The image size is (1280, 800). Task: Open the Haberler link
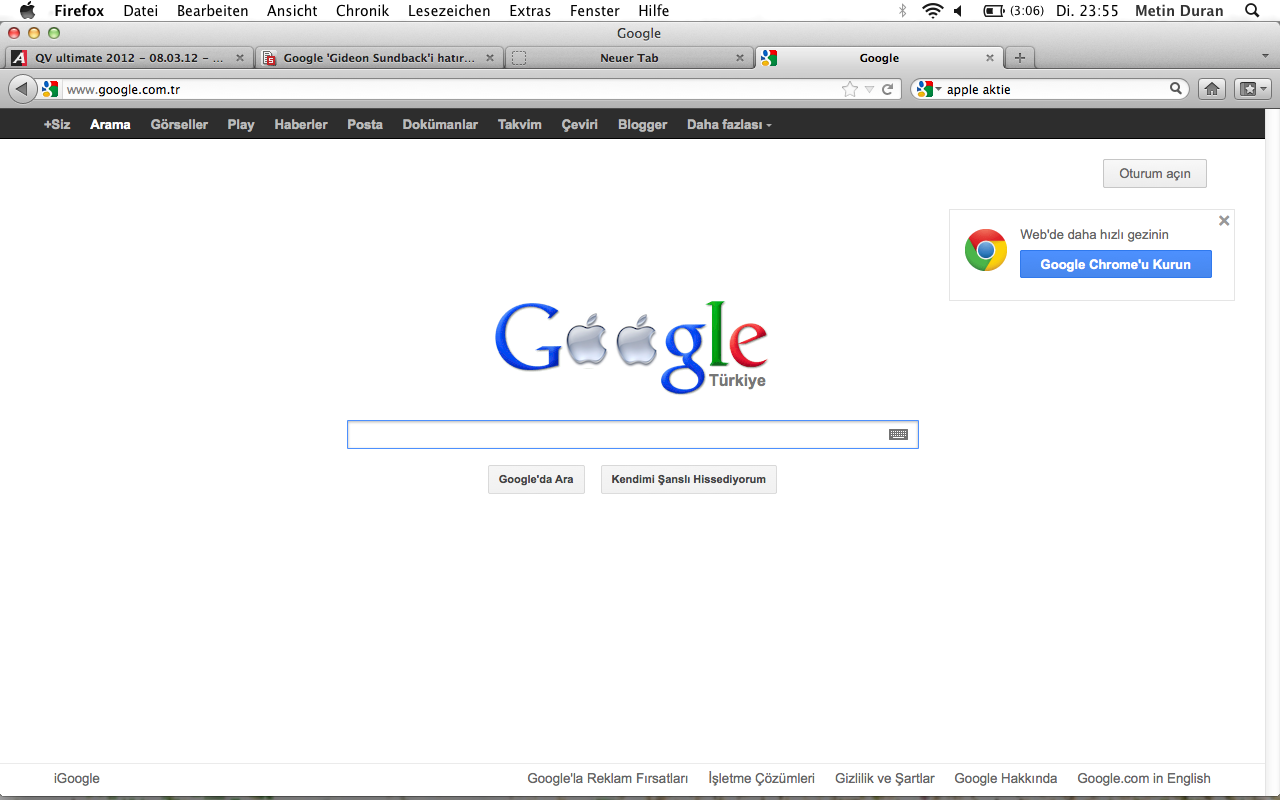point(301,125)
